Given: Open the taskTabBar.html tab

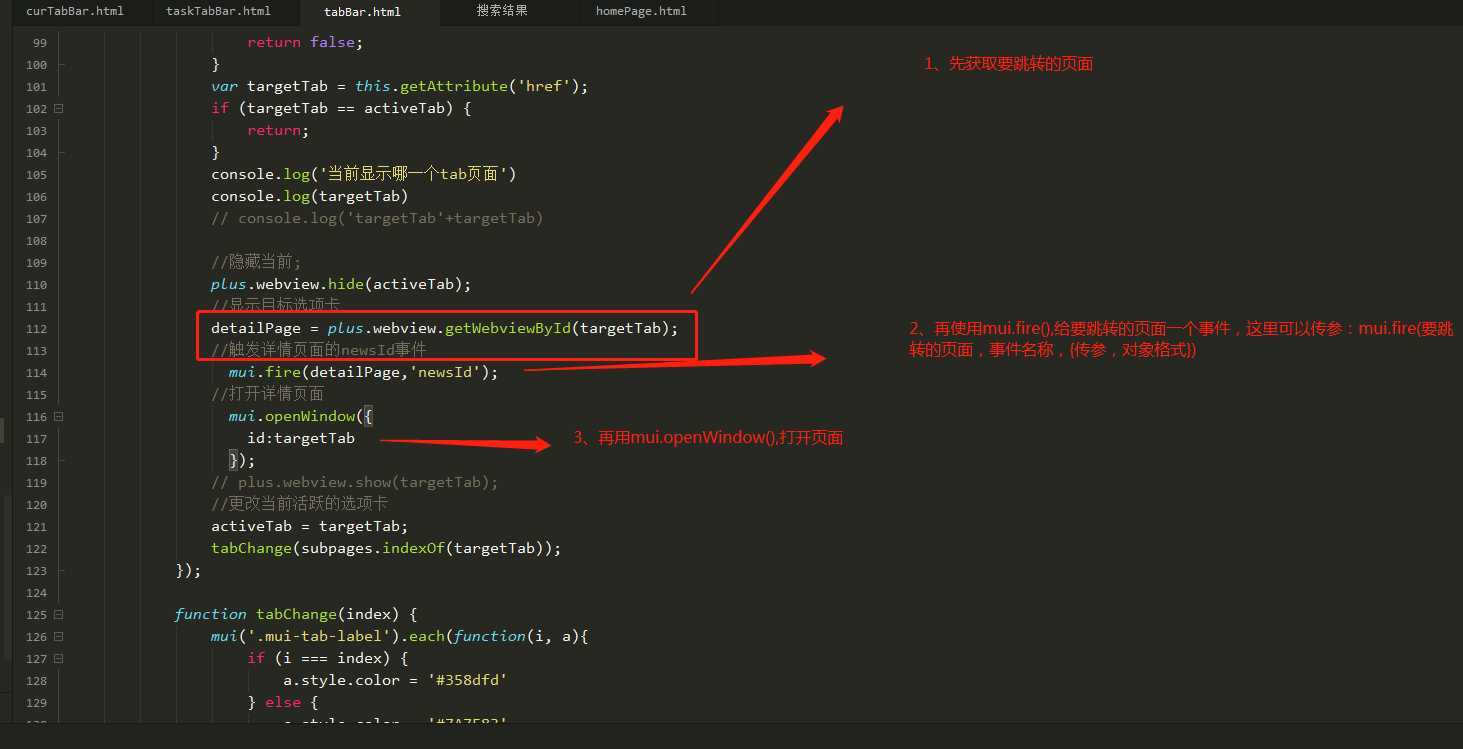Looking at the screenshot, I should tap(218, 11).
